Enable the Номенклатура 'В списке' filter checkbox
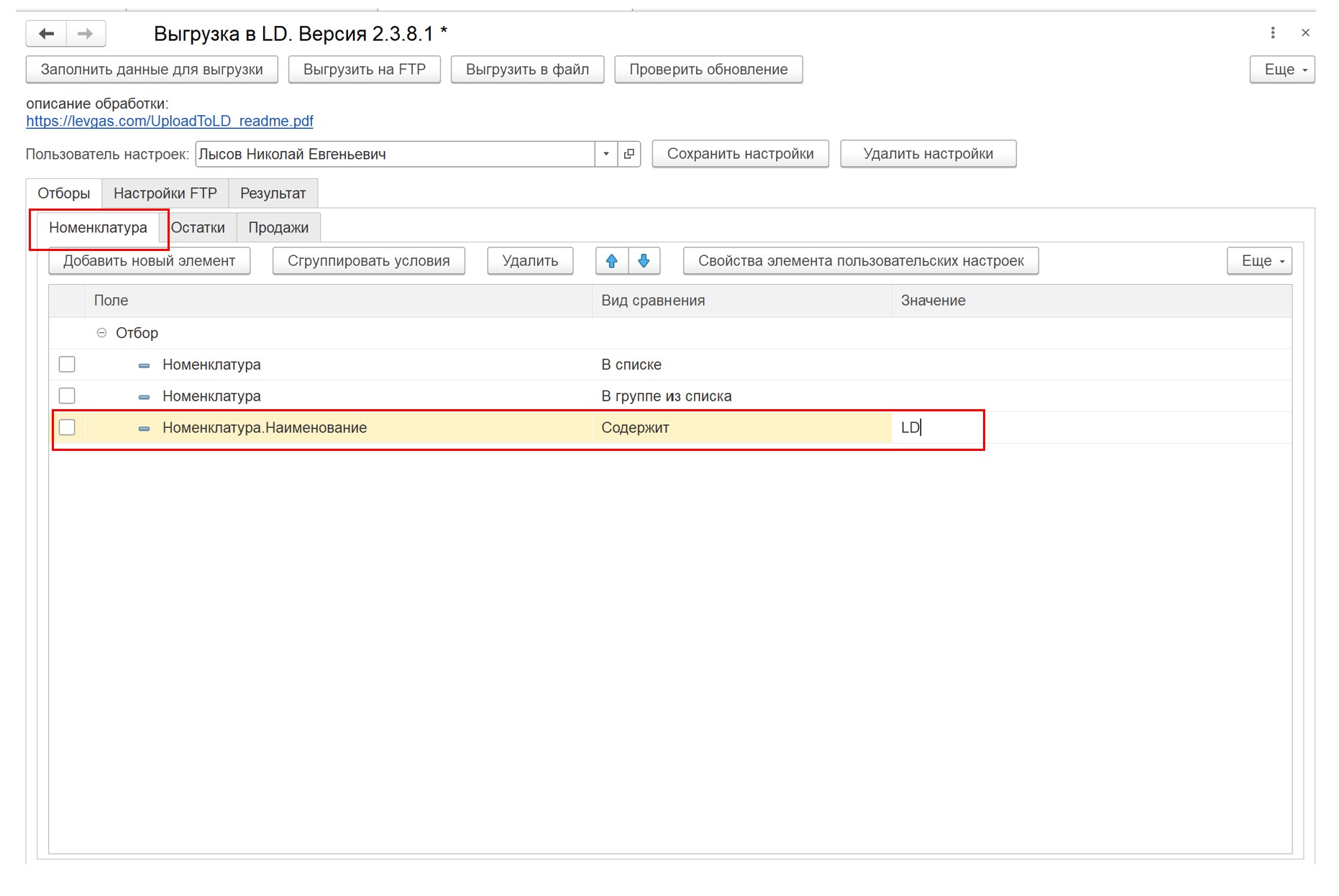This screenshot has height=896, width=1339. coord(67,365)
